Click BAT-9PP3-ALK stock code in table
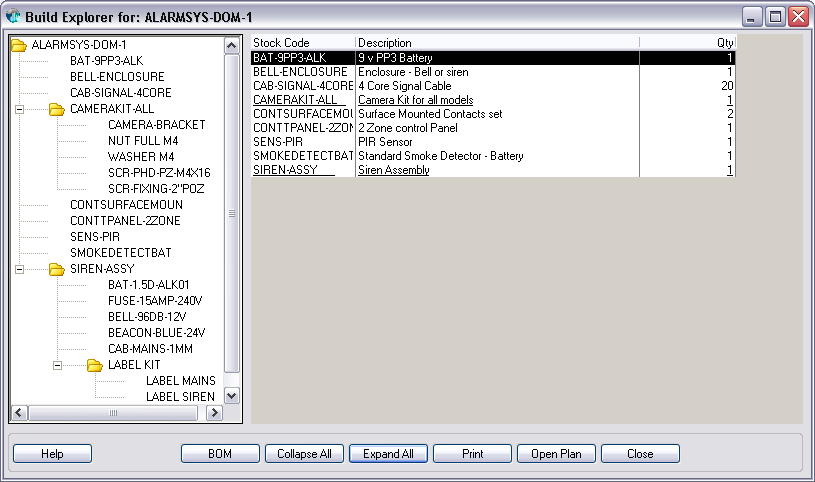The width and height of the screenshot is (815, 482). (x=290, y=58)
